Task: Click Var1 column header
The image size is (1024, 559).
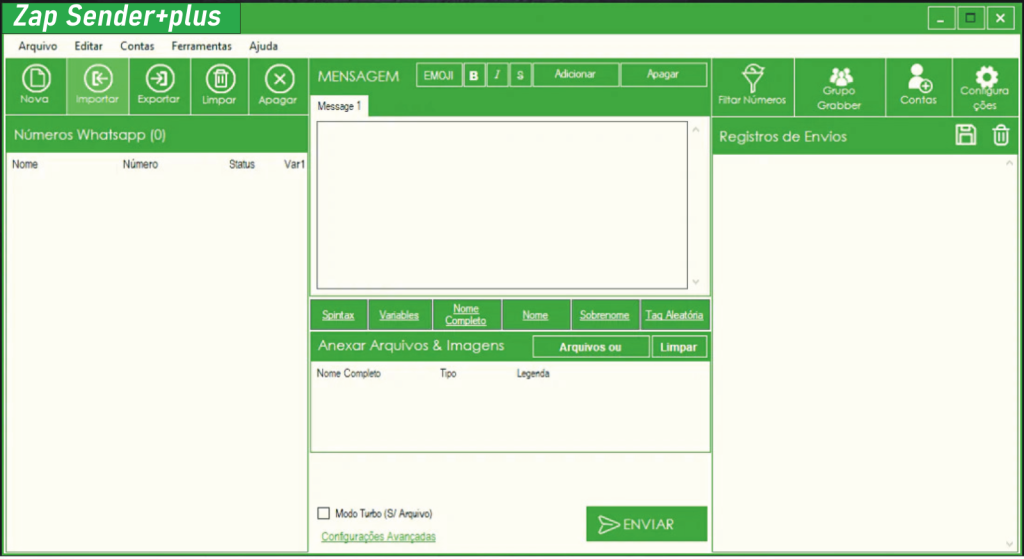Action: coord(294,165)
